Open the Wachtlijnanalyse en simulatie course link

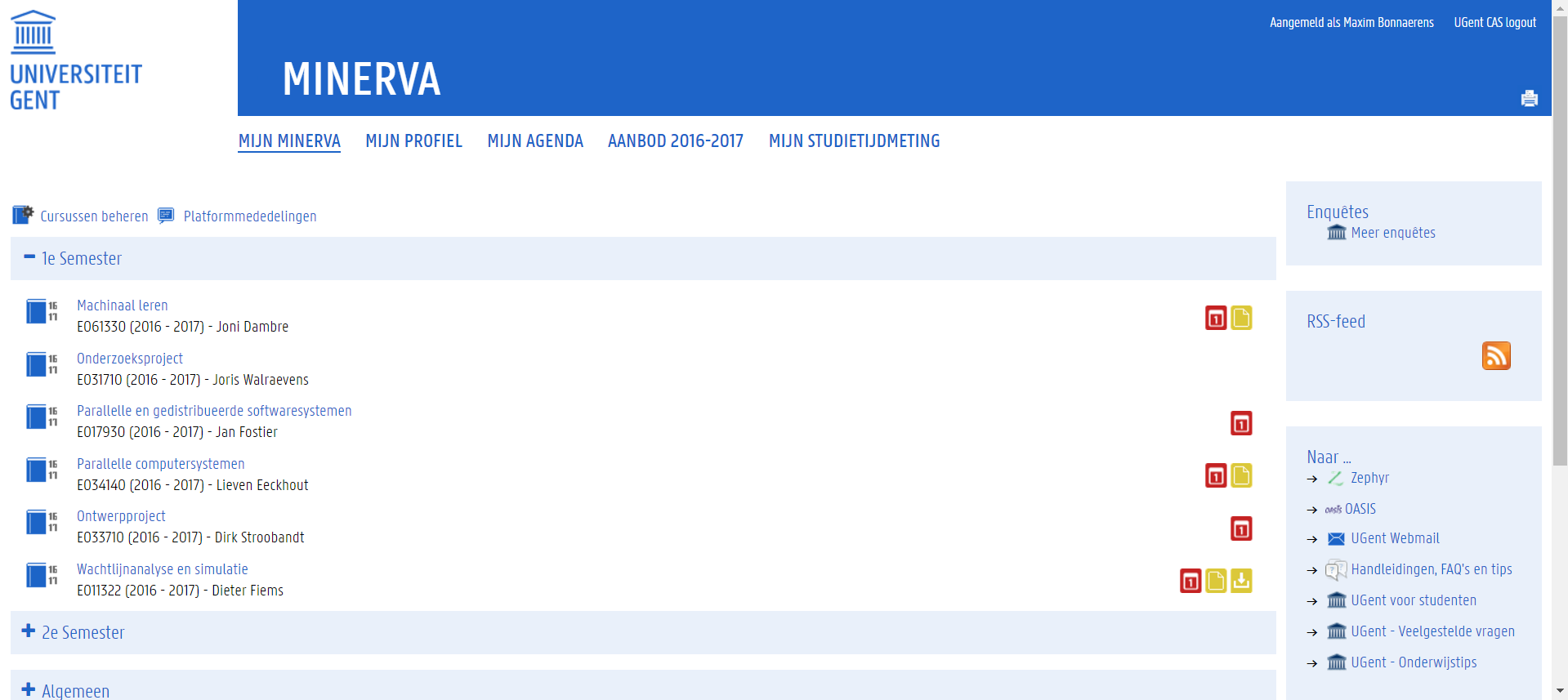click(x=163, y=569)
